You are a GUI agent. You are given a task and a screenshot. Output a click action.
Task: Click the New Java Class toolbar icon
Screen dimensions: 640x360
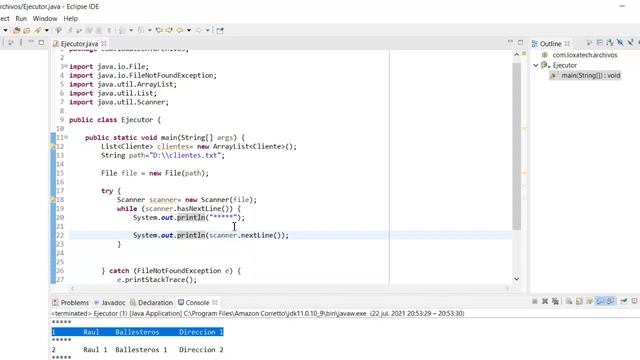(27, 30)
